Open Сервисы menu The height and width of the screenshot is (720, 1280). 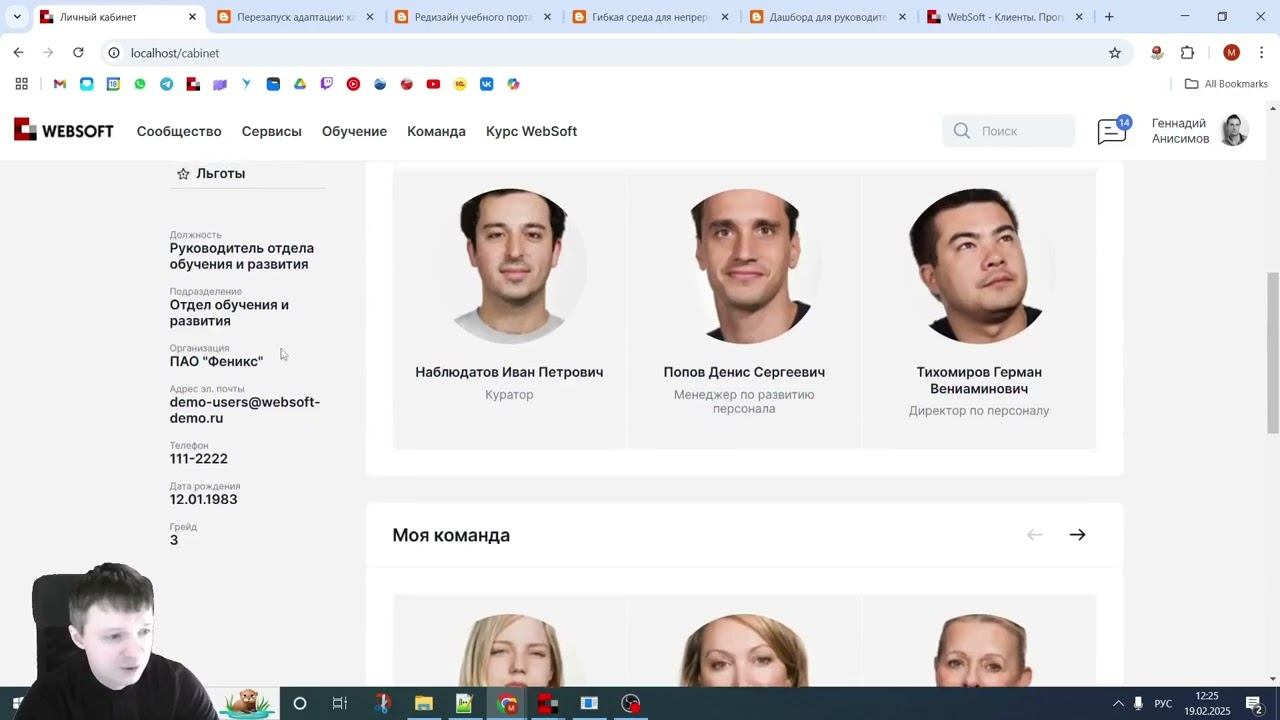272,131
